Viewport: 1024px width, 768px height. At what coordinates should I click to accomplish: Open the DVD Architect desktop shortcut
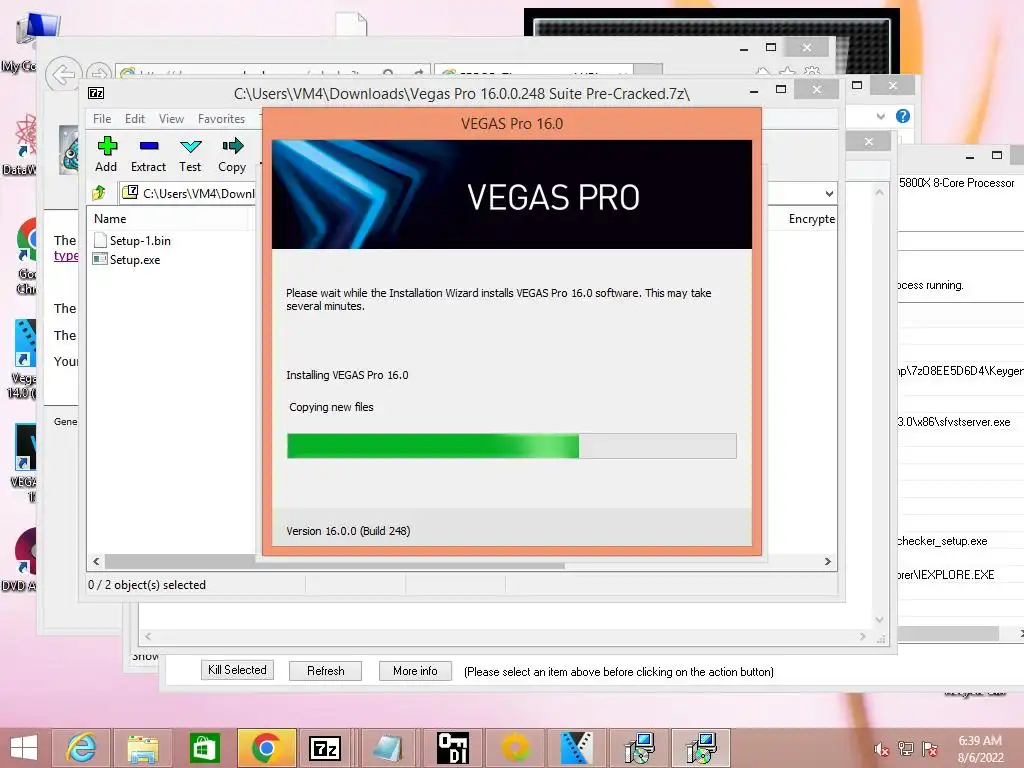(20, 560)
